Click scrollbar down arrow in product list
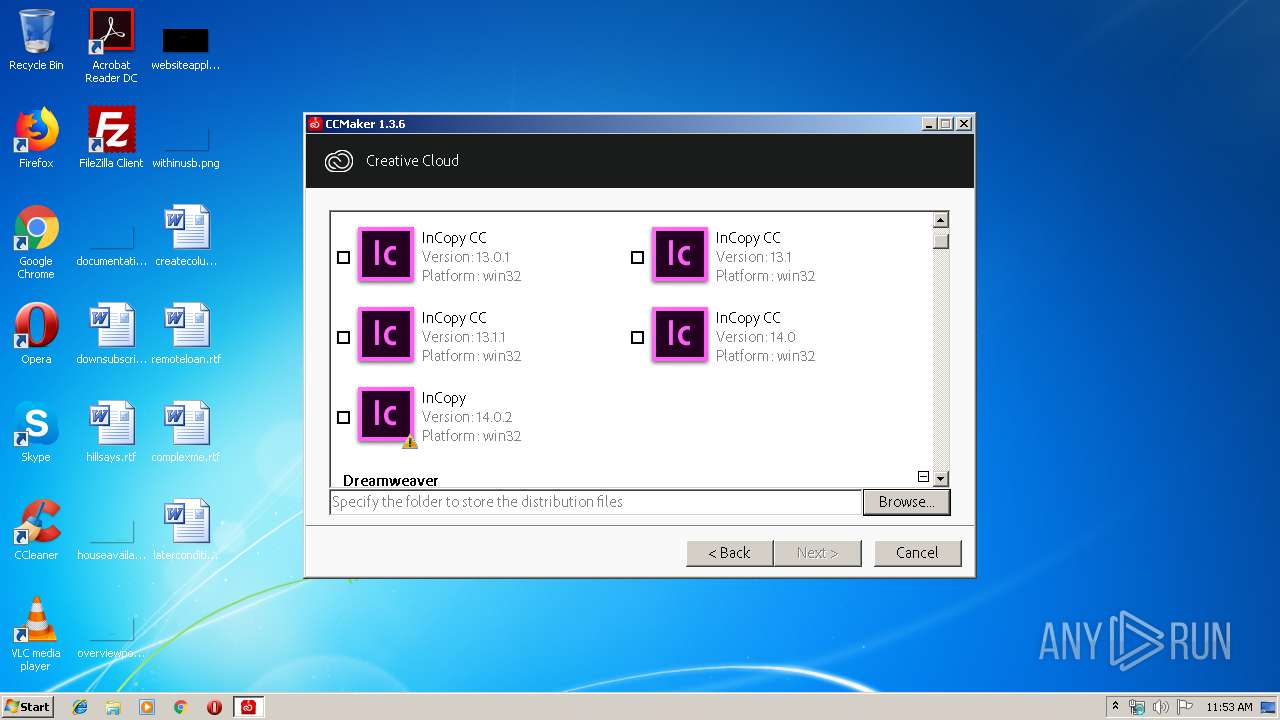The width and height of the screenshot is (1280, 720). tap(940, 479)
